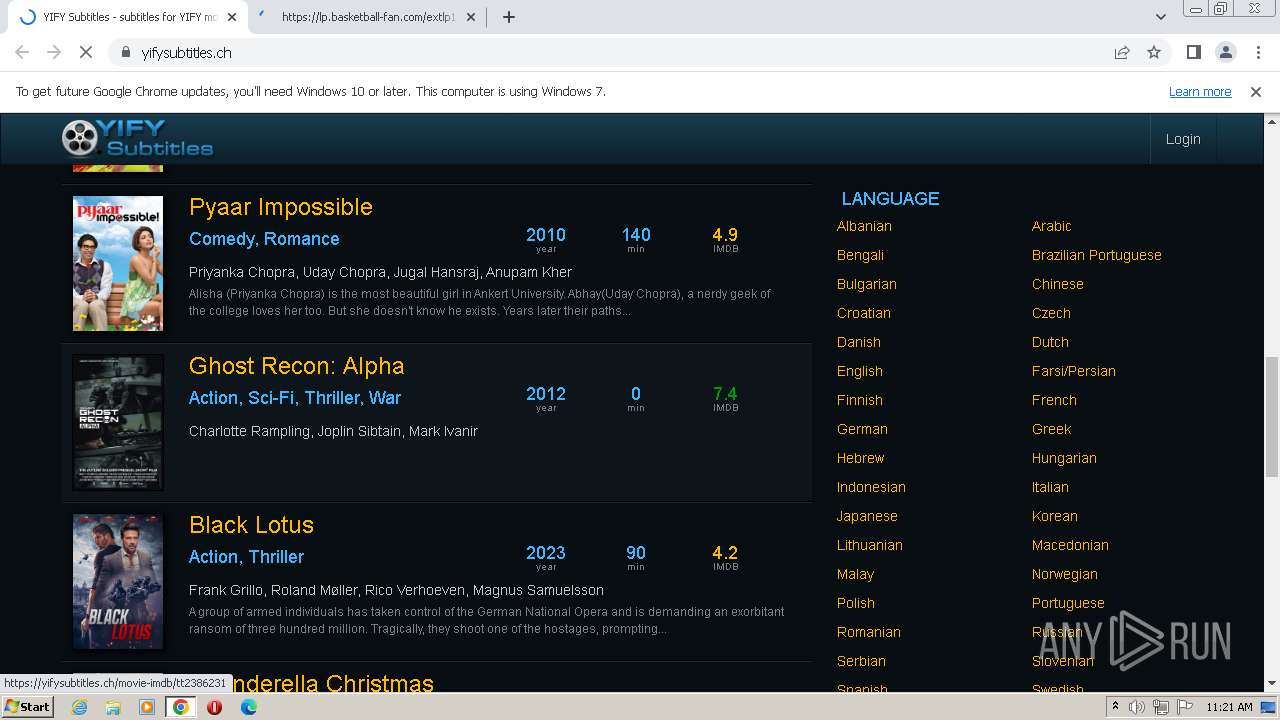
Task: Select the English language
Action: pos(860,371)
